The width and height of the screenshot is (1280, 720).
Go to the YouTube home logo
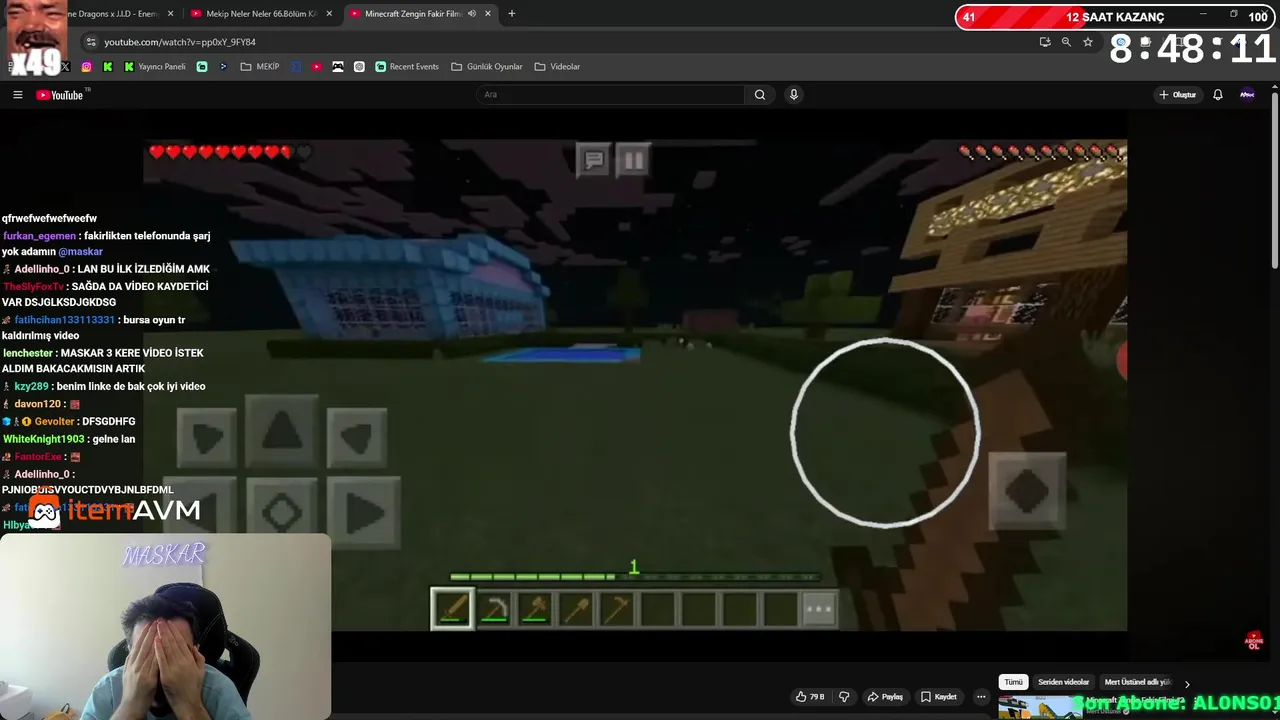[x=60, y=95]
